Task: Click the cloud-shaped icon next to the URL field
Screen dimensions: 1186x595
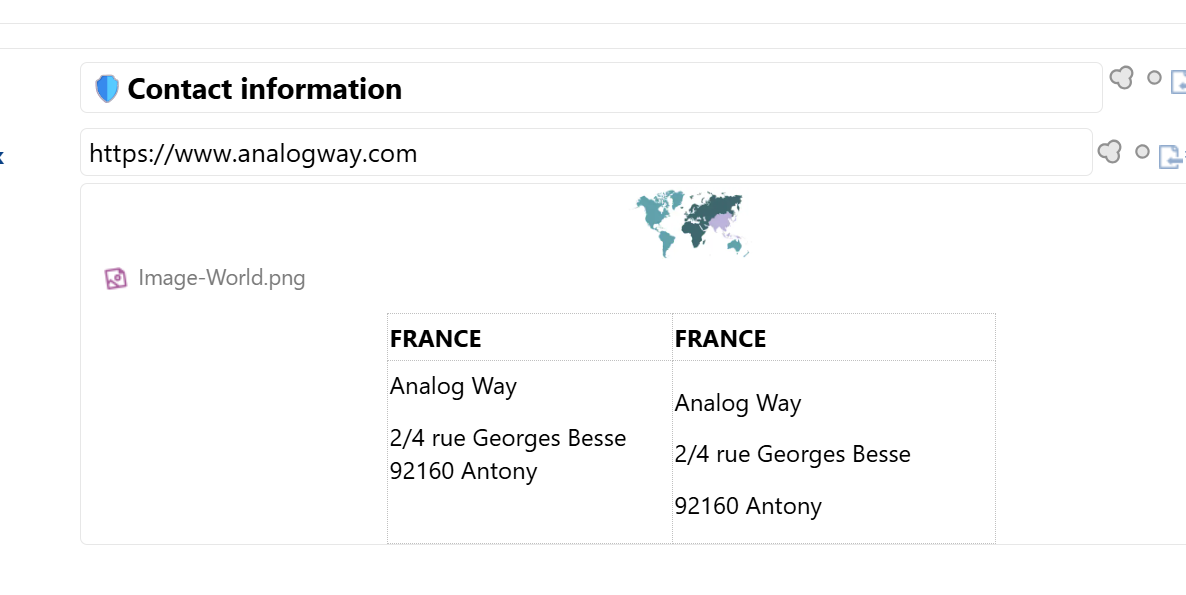Action: click(1110, 152)
